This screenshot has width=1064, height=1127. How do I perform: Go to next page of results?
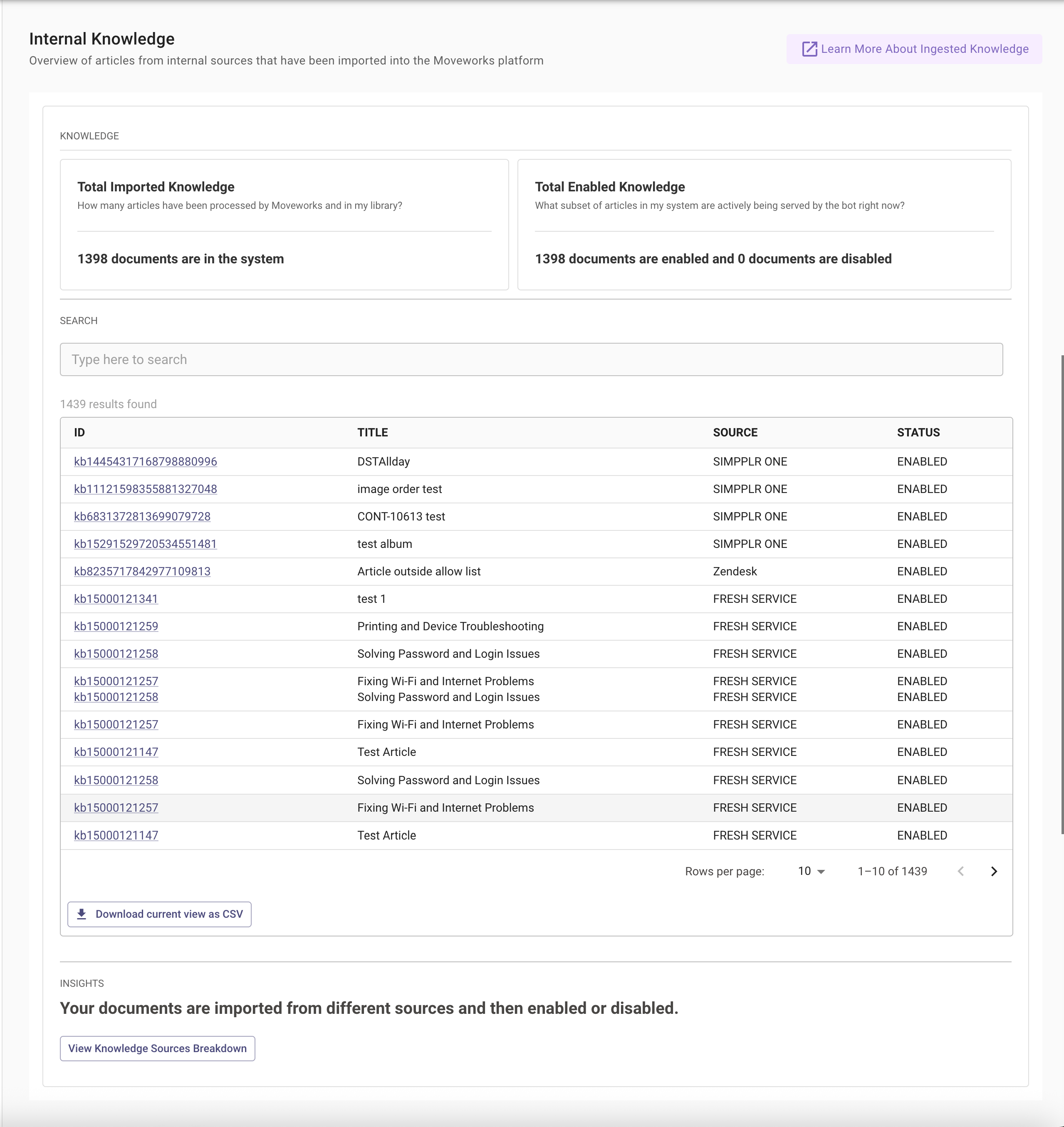(x=994, y=871)
